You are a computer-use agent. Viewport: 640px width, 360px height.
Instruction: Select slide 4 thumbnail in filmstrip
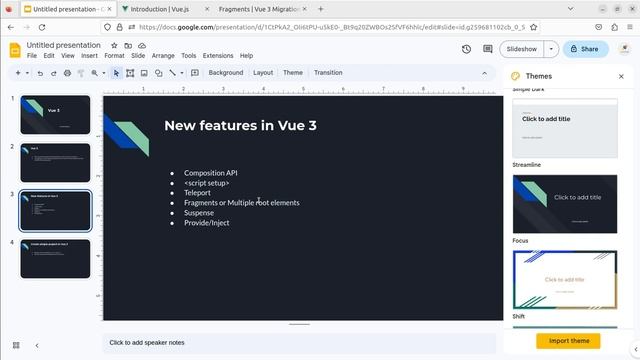click(55, 259)
